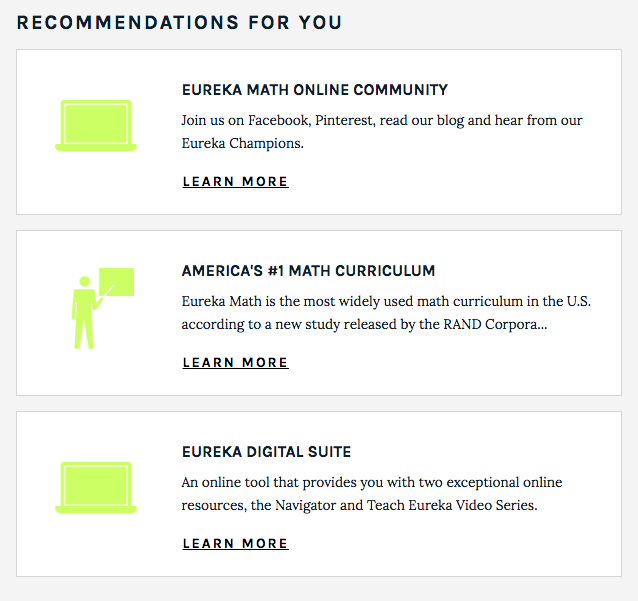
Task: Select Learn More under Eureka Digital Suite
Action: click(x=235, y=544)
